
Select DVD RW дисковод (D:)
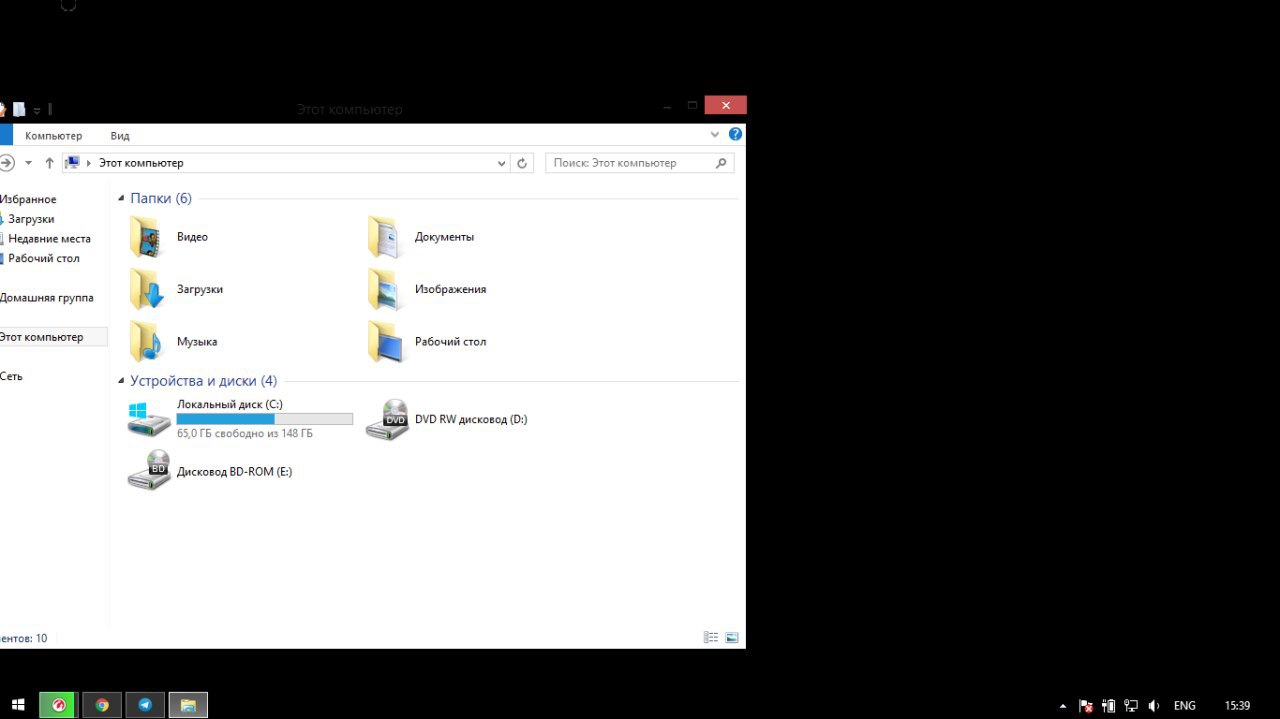(x=446, y=419)
